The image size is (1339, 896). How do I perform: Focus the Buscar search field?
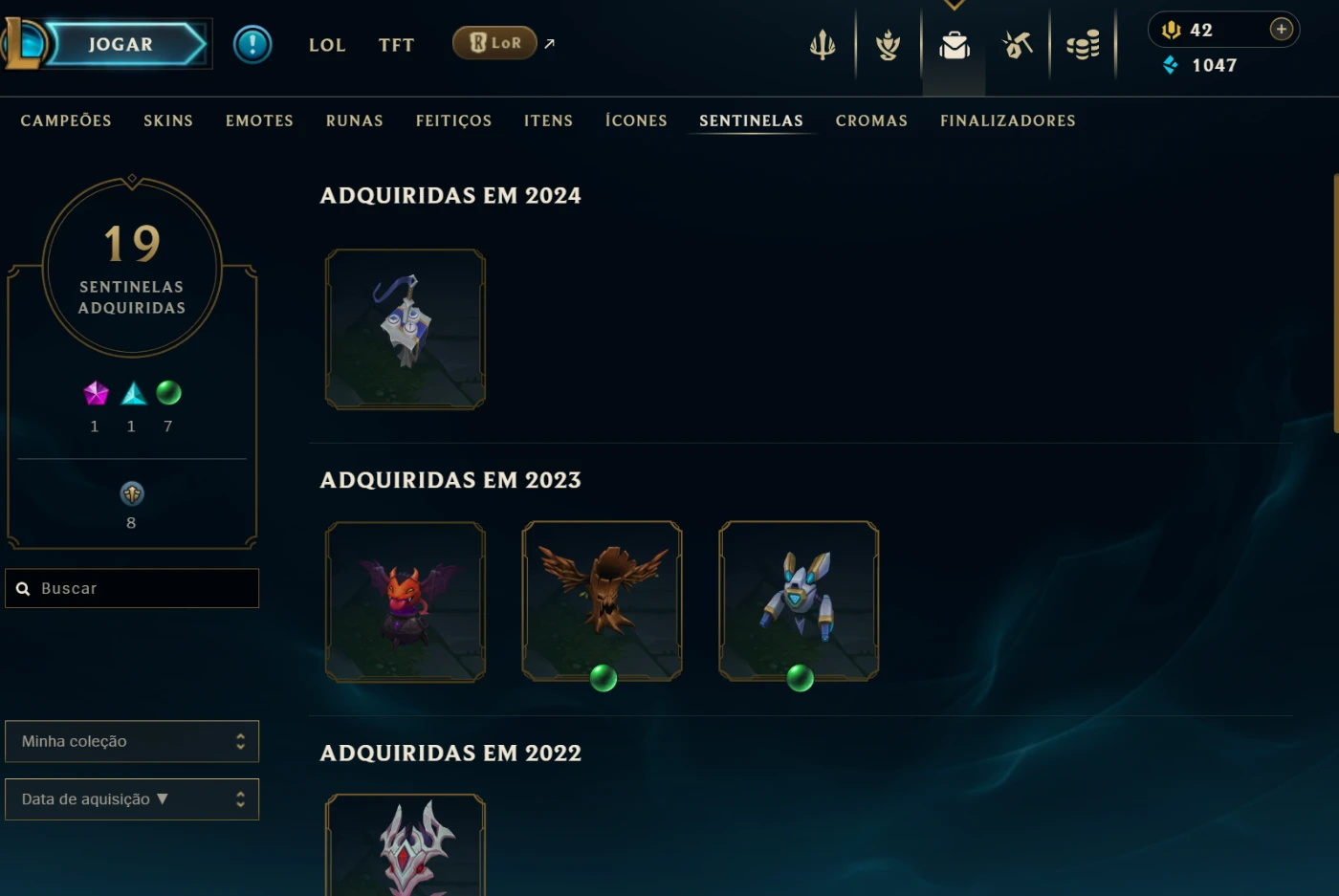click(x=132, y=588)
